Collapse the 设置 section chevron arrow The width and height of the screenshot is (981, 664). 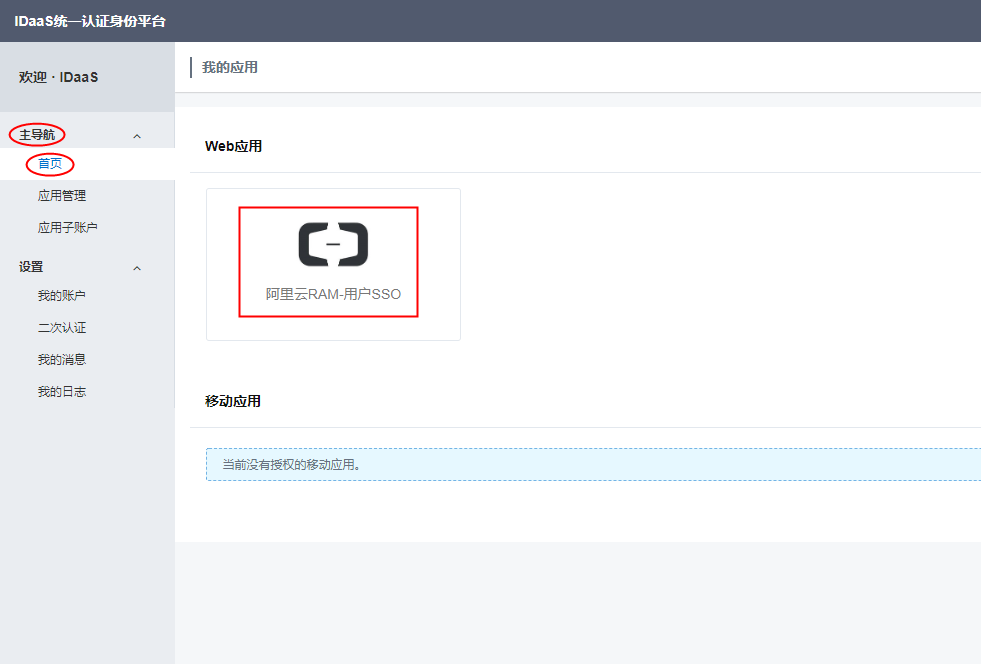point(137,268)
